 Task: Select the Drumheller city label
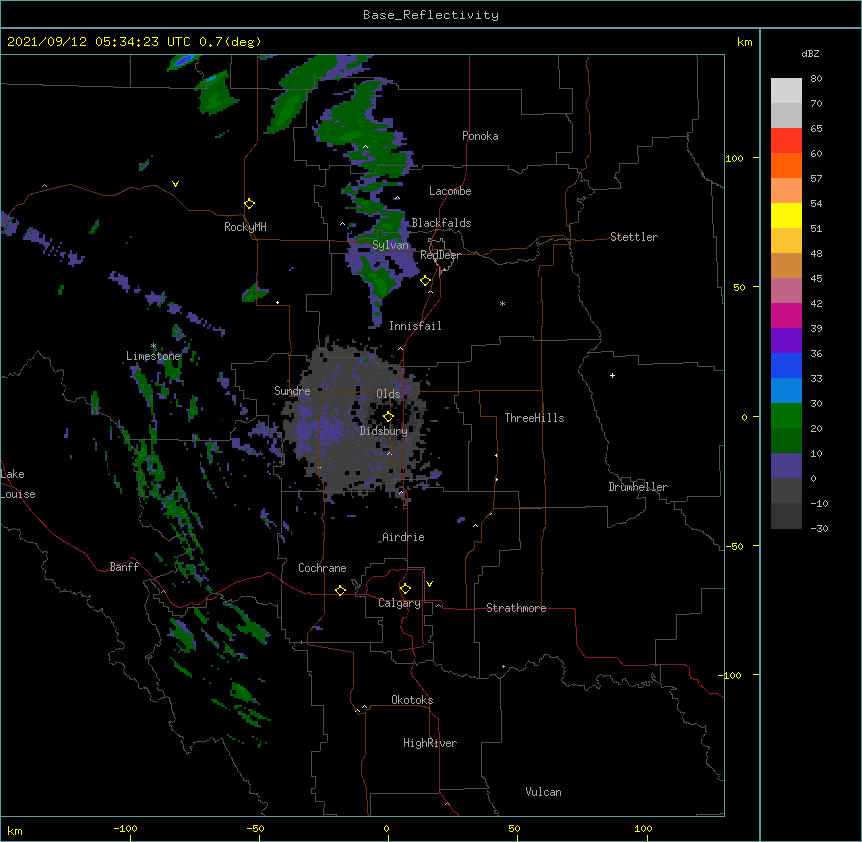(638, 487)
